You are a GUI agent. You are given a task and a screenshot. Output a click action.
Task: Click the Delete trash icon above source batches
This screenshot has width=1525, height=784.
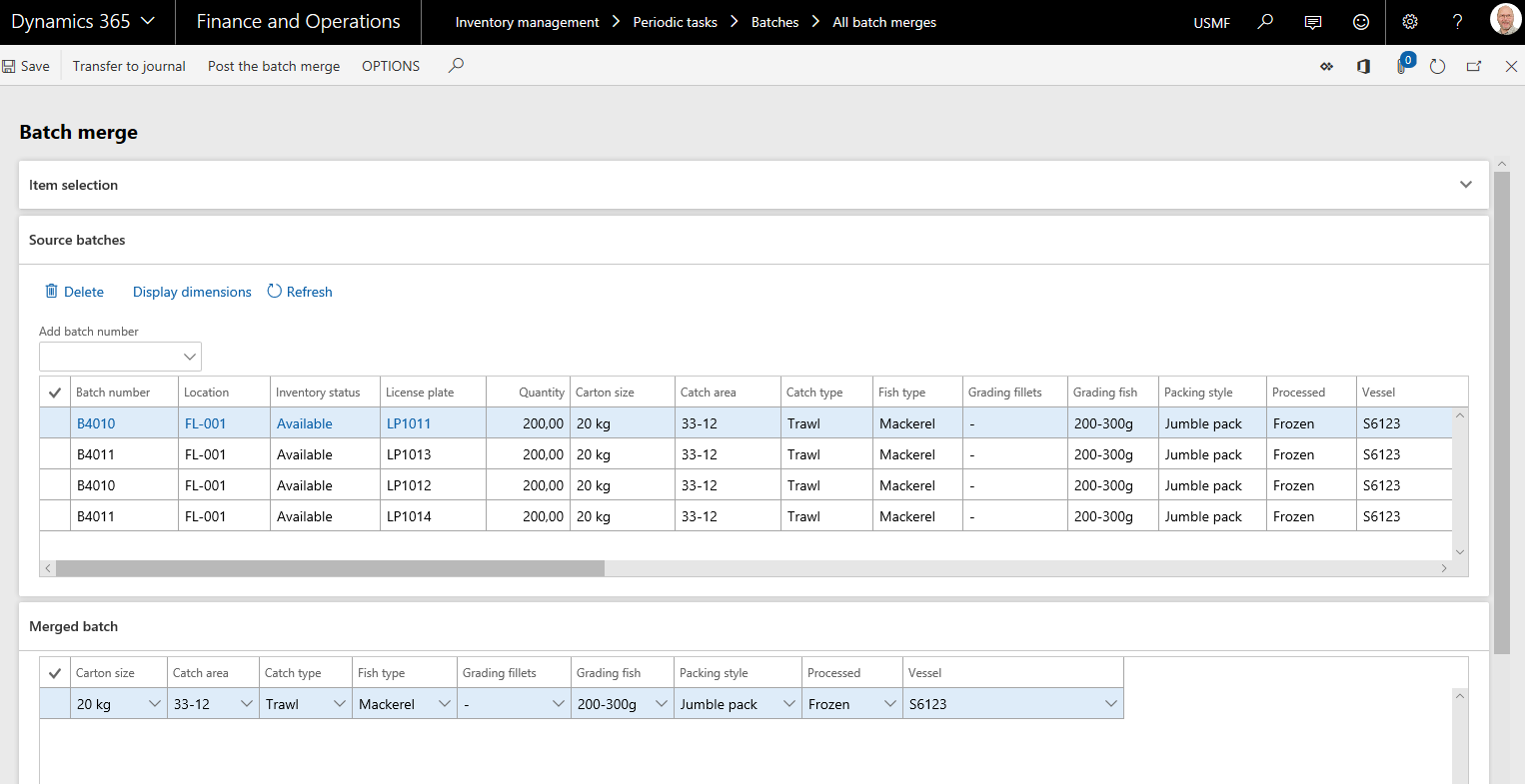point(52,291)
